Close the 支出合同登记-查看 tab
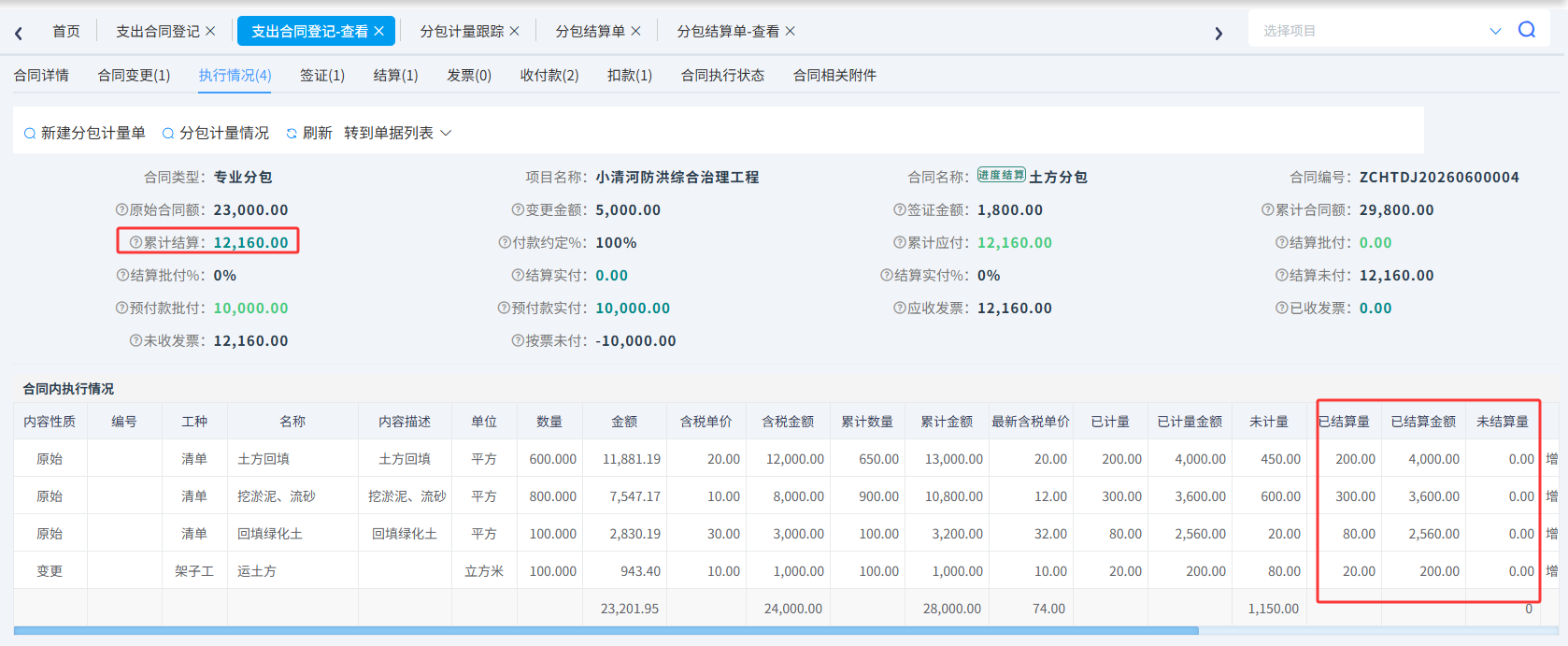The width and height of the screenshot is (1568, 646). [x=378, y=31]
